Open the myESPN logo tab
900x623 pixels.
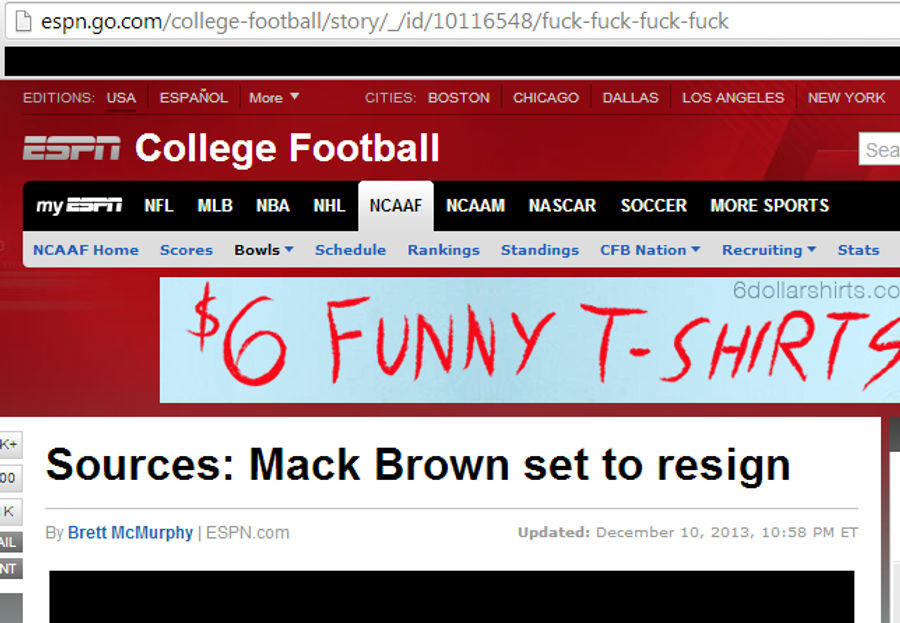click(x=79, y=206)
